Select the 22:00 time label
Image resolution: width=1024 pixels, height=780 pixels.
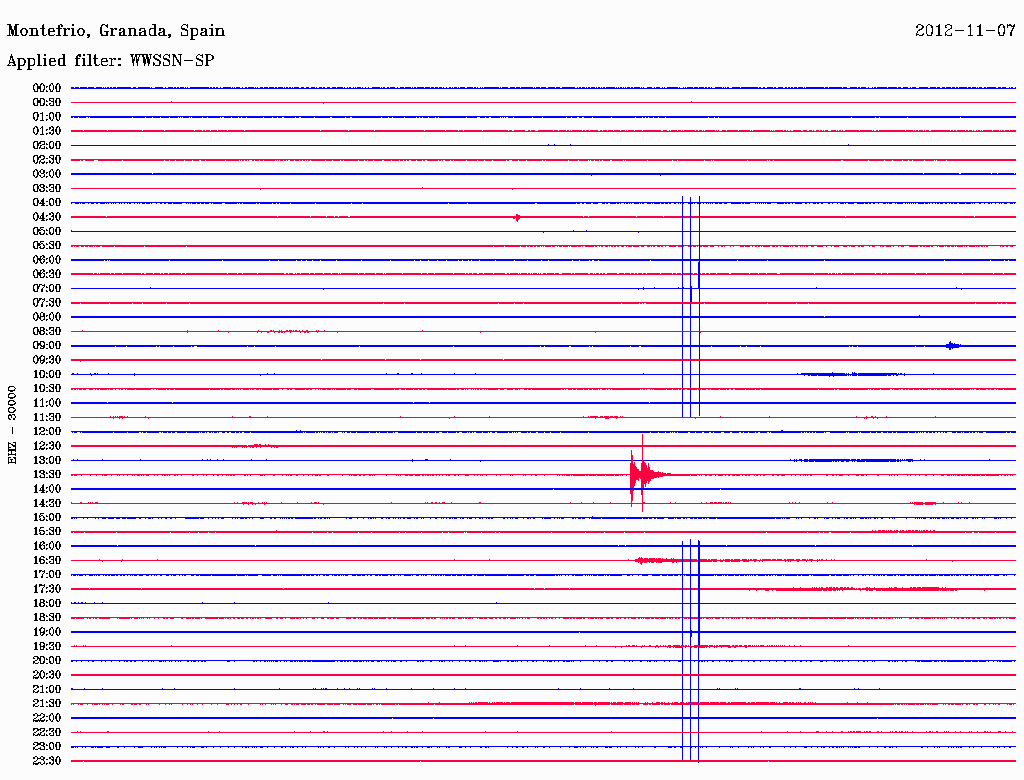[x=47, y=718]
